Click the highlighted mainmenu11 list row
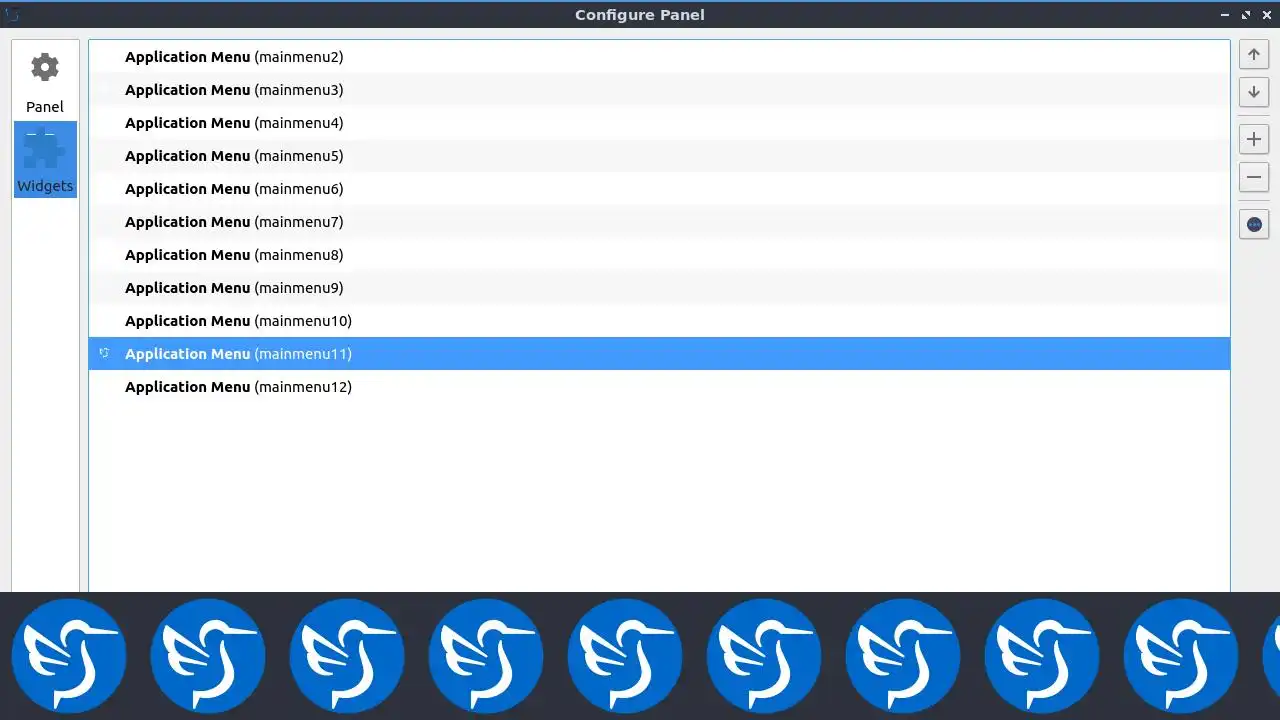The width and height of the screenshot is (1280, 720). pos(659,354)
